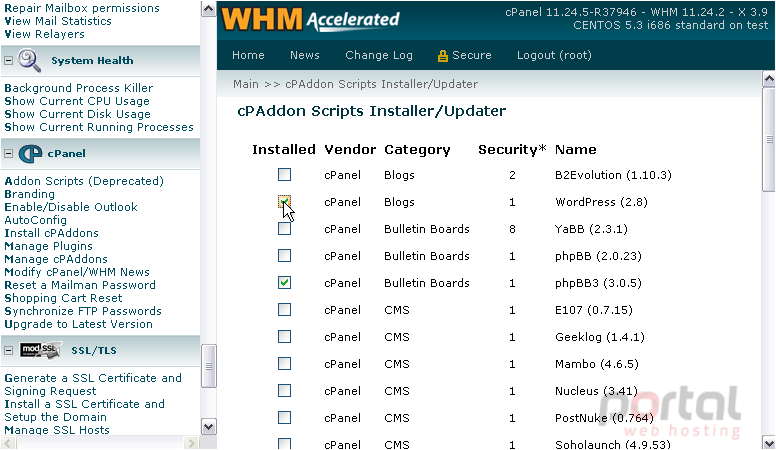Check the Geeklog (1.4.1) checkbox

pyautogui.click(x=285, y=337)
